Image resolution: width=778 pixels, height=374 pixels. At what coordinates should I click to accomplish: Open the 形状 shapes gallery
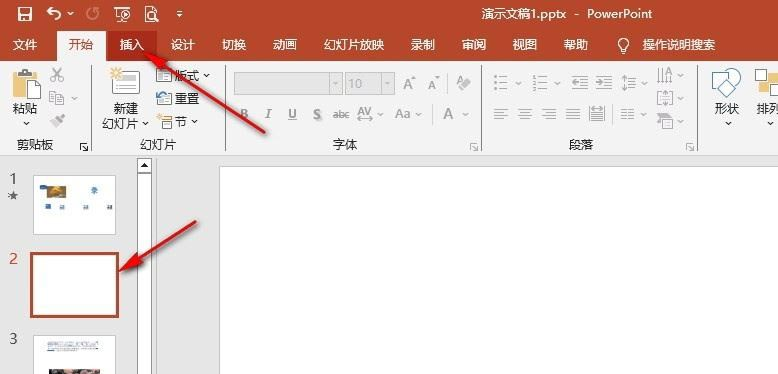coord(726,97)
